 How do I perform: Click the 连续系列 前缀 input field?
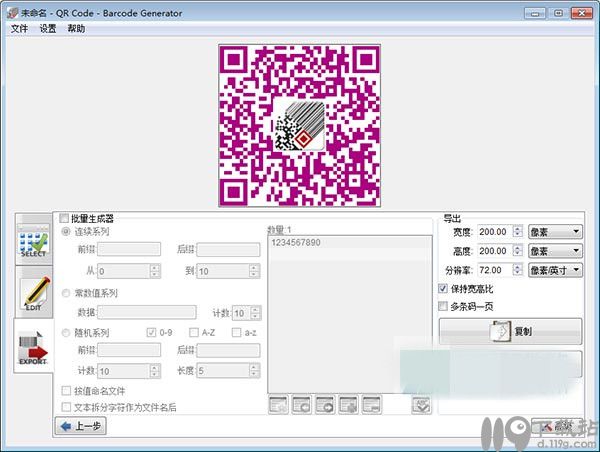click(129, 249)
